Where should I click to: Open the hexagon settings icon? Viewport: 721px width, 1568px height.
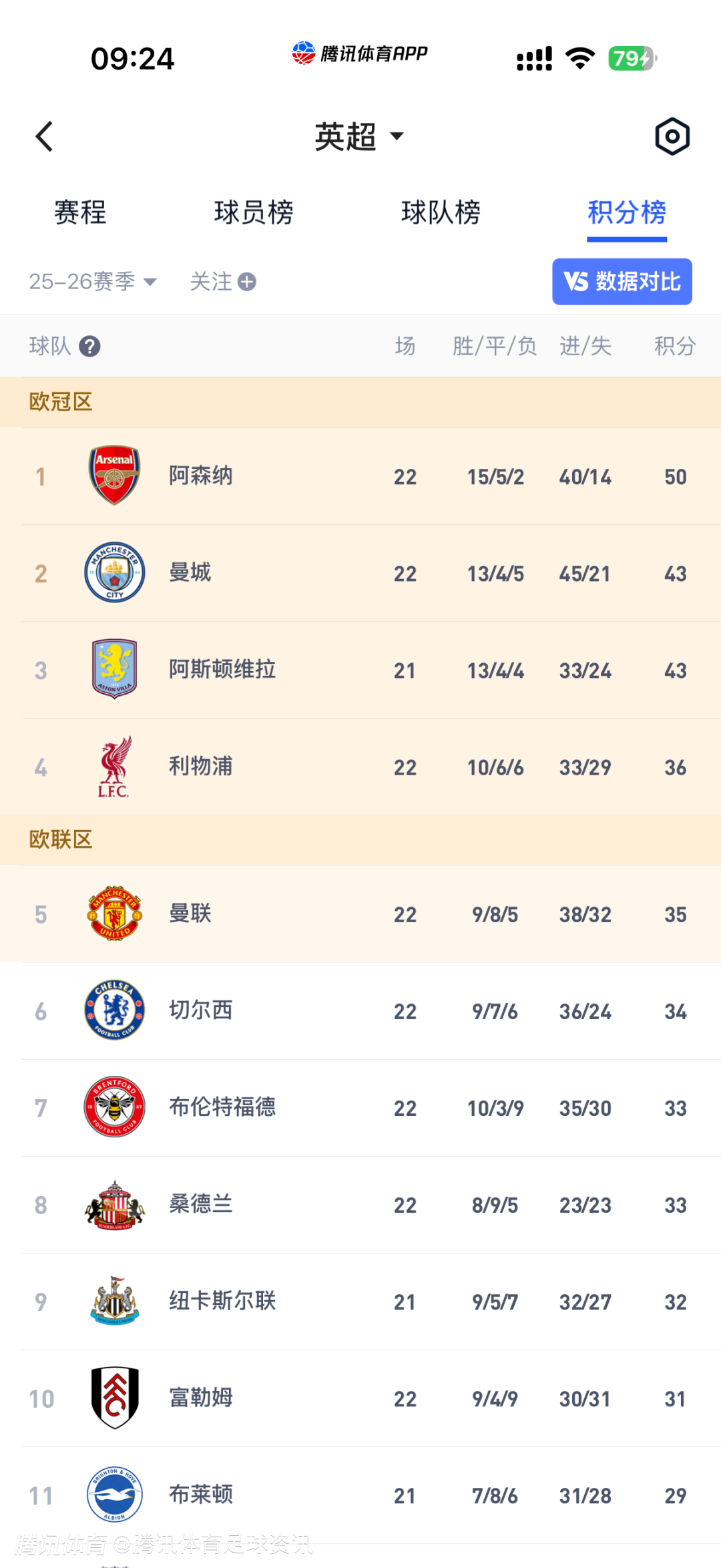pos(672,137)
